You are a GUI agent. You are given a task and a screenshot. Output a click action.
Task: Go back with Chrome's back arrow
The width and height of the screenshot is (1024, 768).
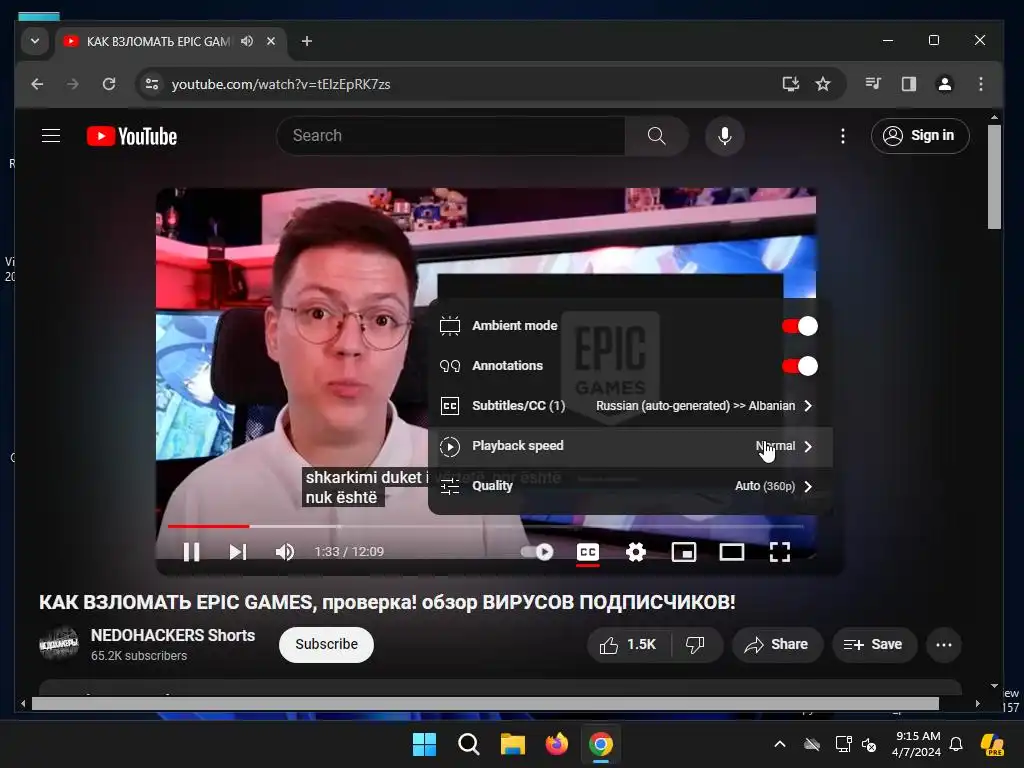tap(37, 84)
